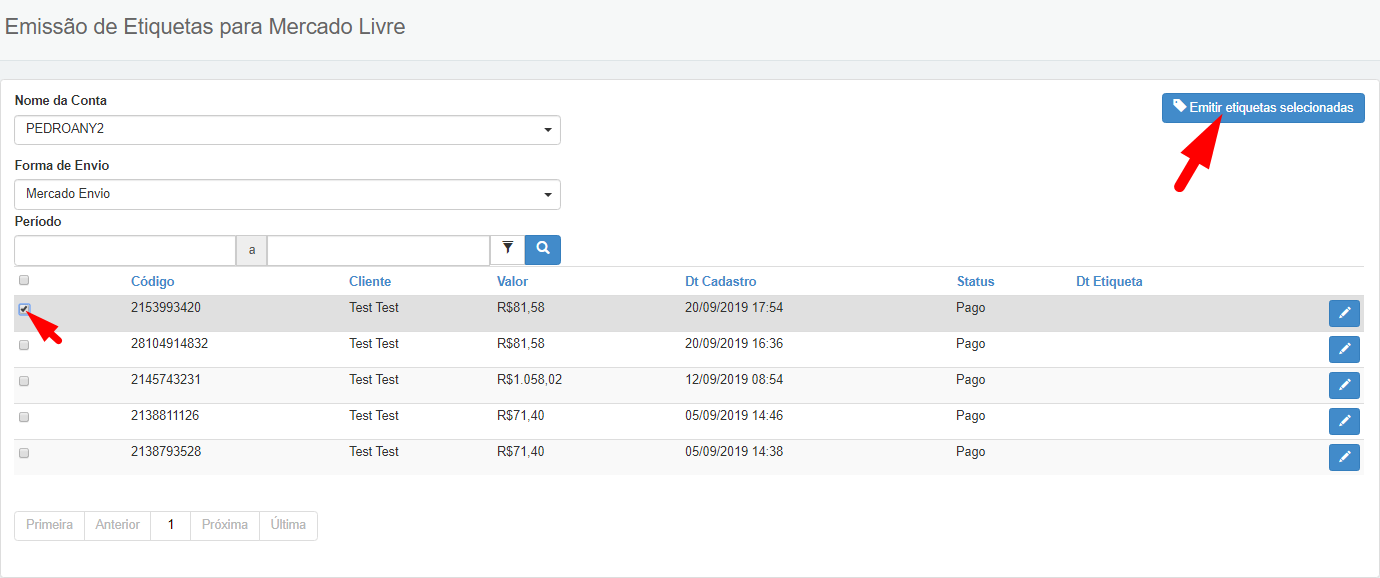Open the Nome da Conta dropdown
Viewport: 1380px width, 578px height.
click(x=287, y=130)
